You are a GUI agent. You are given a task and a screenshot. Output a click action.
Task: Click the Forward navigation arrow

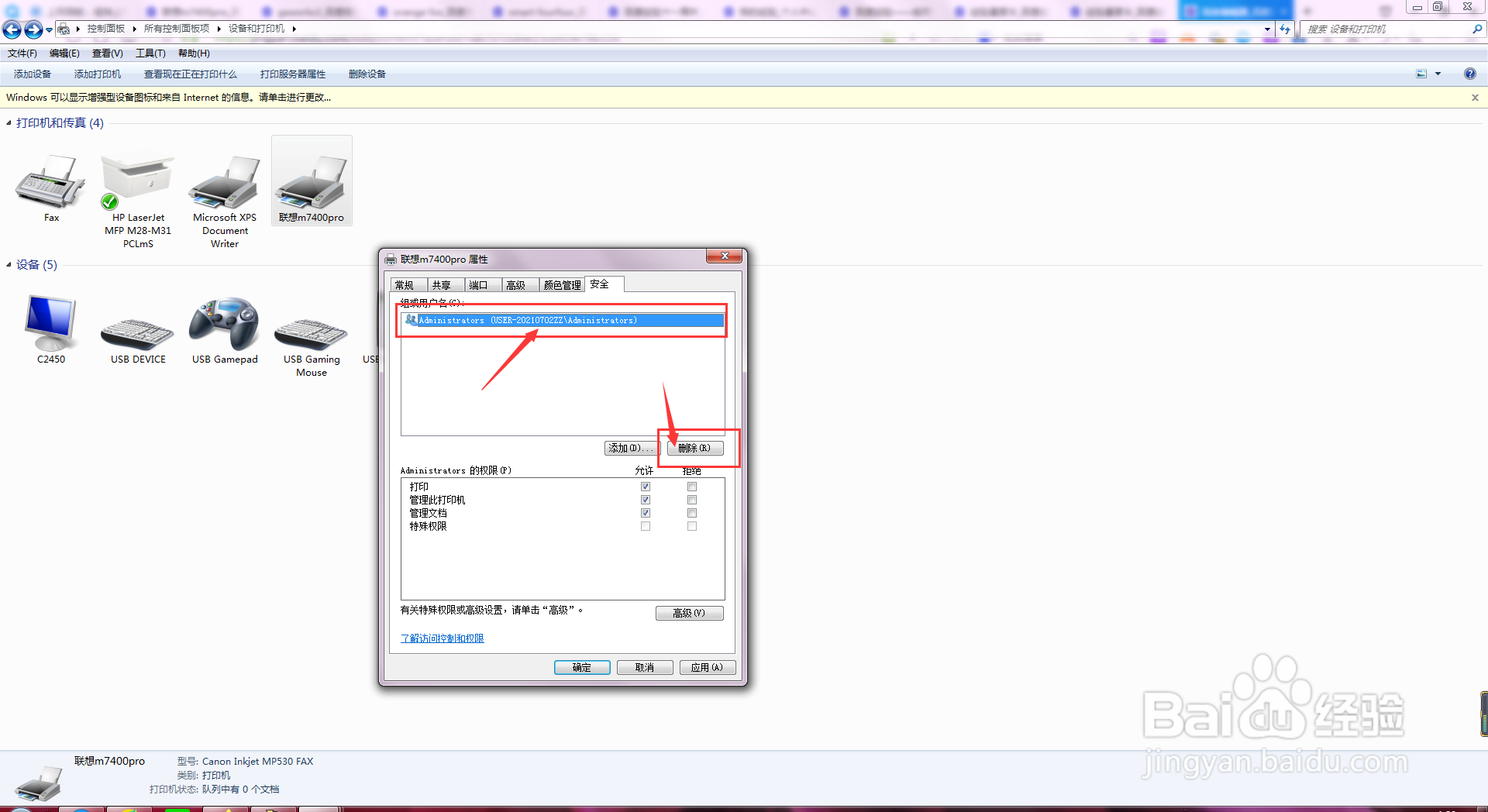tap(33, 29)
